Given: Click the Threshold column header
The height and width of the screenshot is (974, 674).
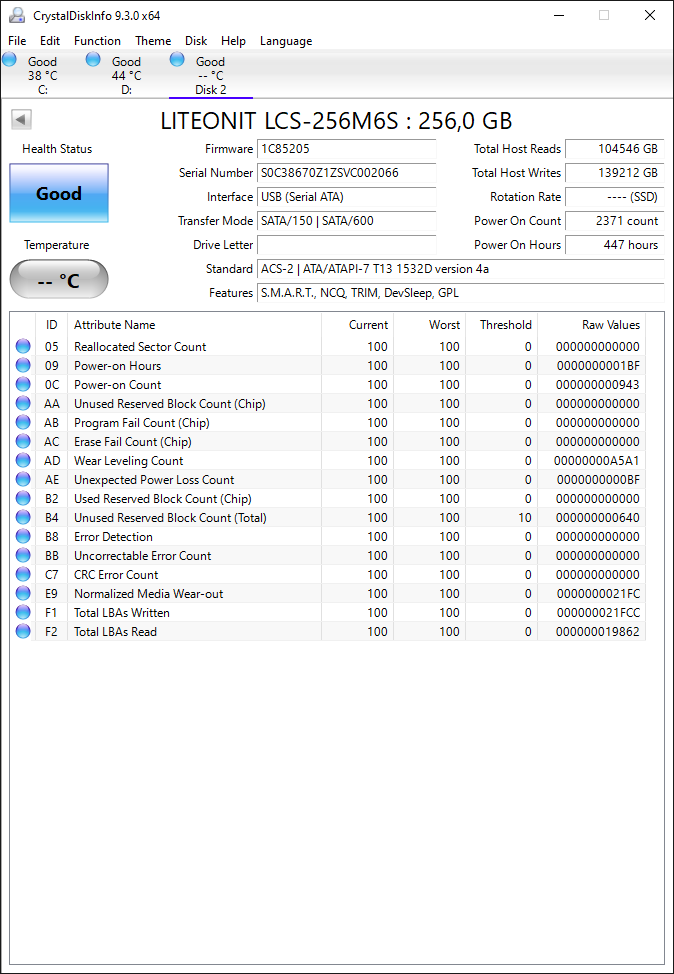Looking at the screenshot, I should point(501,325).
